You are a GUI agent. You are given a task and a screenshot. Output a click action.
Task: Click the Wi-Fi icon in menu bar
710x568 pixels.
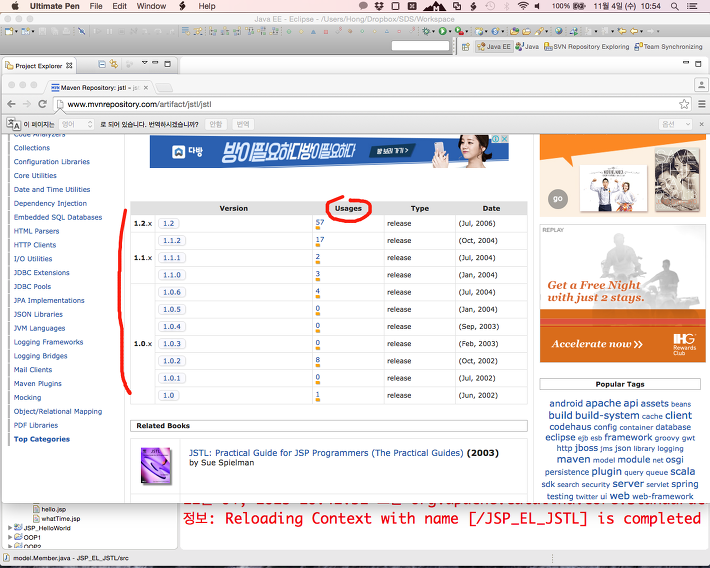coord(523,6)
